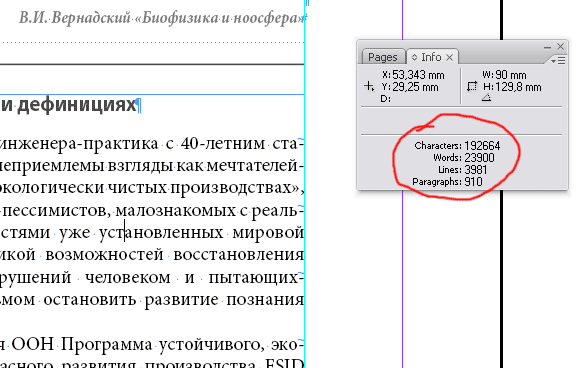Click the word 'человеком' in body text
580x368 pixels.
pyautogui.click(x=128, y=277)
